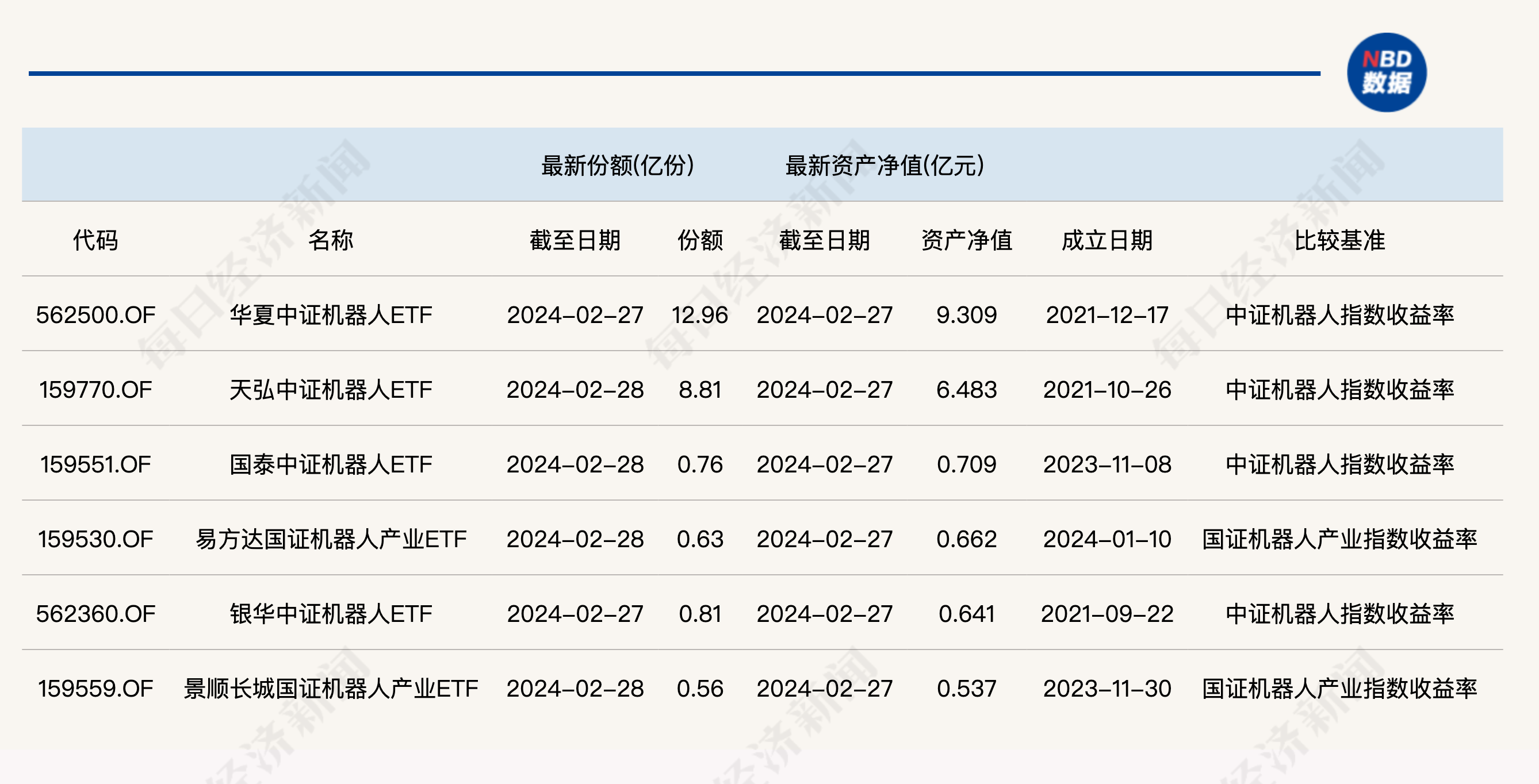Click inception date 2021-09-22
This screenshot has width=1539, height=784.
click(x=1107, y=613)
